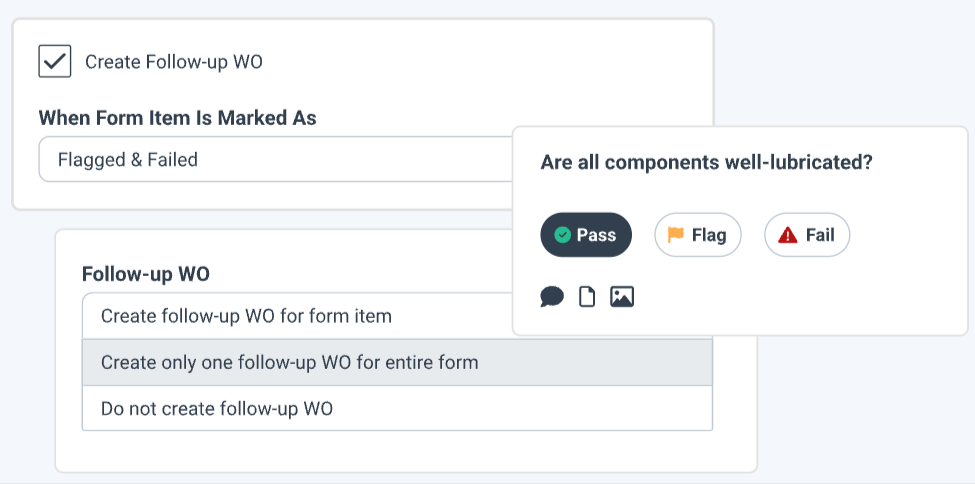Viewport: 975px width, 484px height.
Task: Click the add image icon
Action: coord(622,297)
